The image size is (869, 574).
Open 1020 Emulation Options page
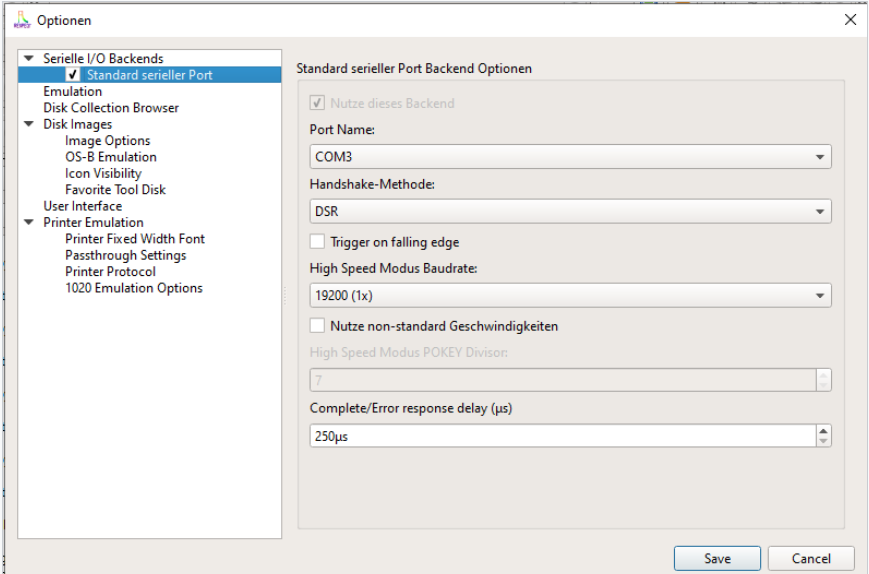133,288
